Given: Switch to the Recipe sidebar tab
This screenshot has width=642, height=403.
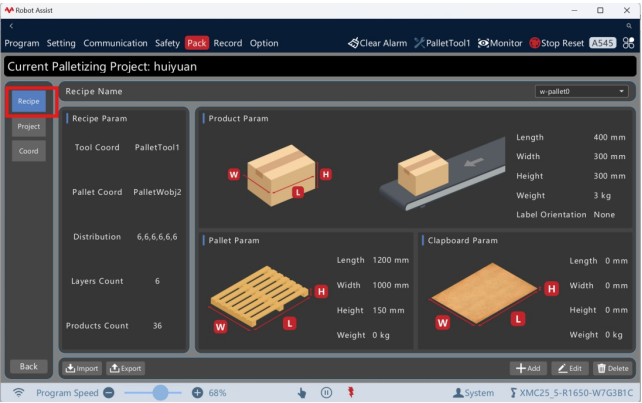Looking at the screenshot, I should click(x=29, y=101).
